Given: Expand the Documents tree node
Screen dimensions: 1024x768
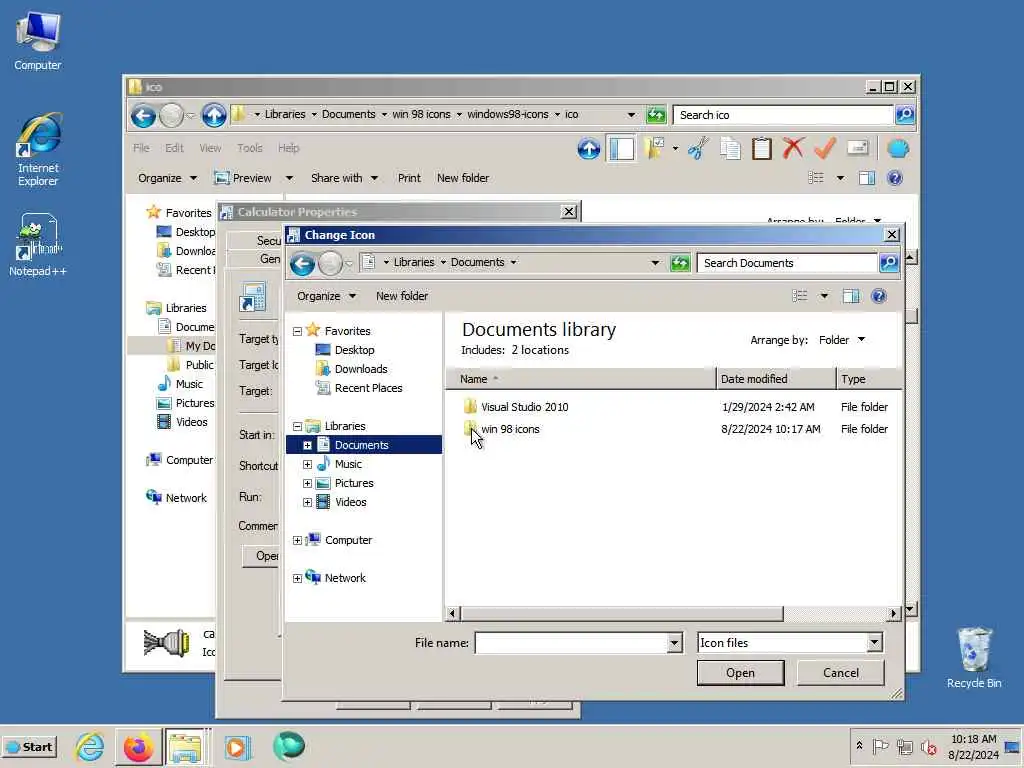Looking at the screenshot, I should pos(307,445).
